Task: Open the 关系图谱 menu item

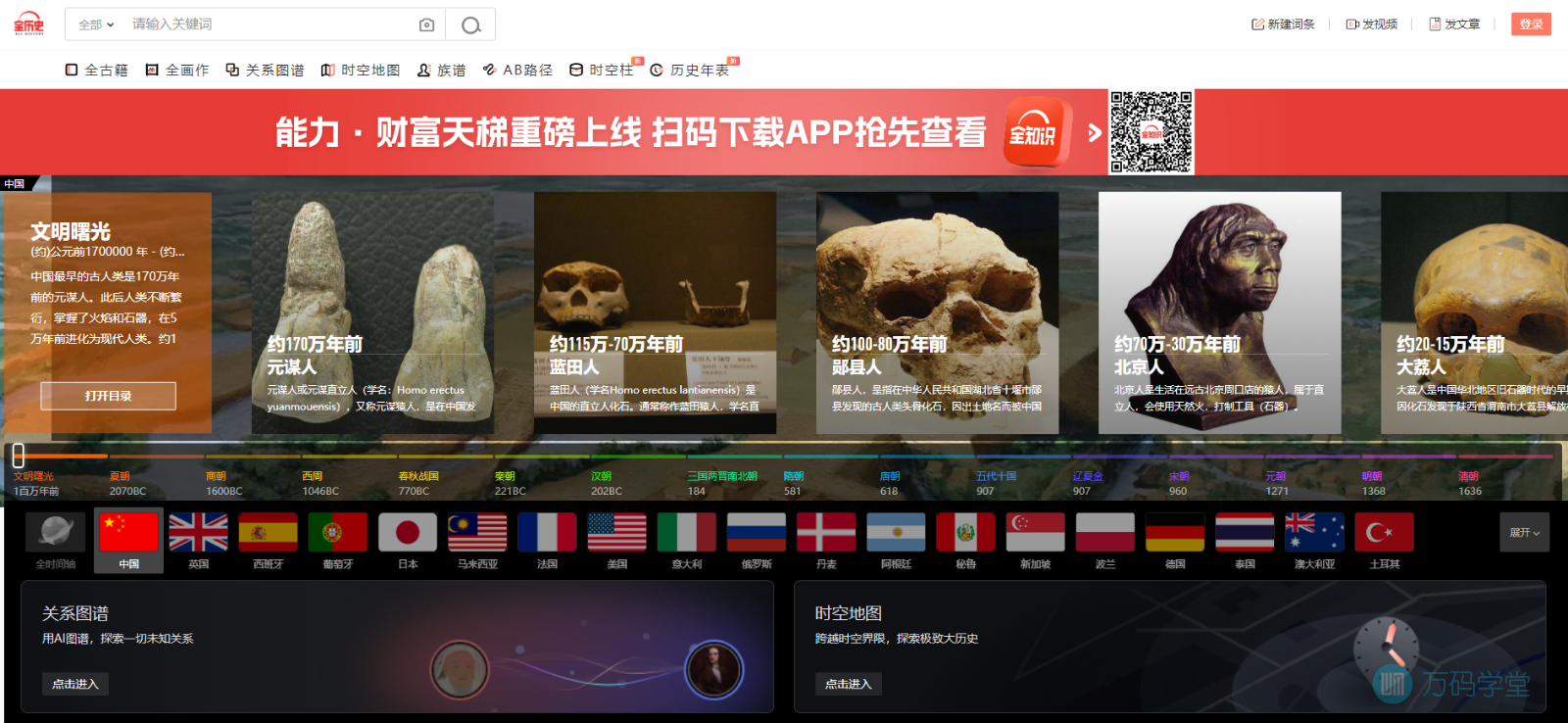Action: (x=265, y=70)
